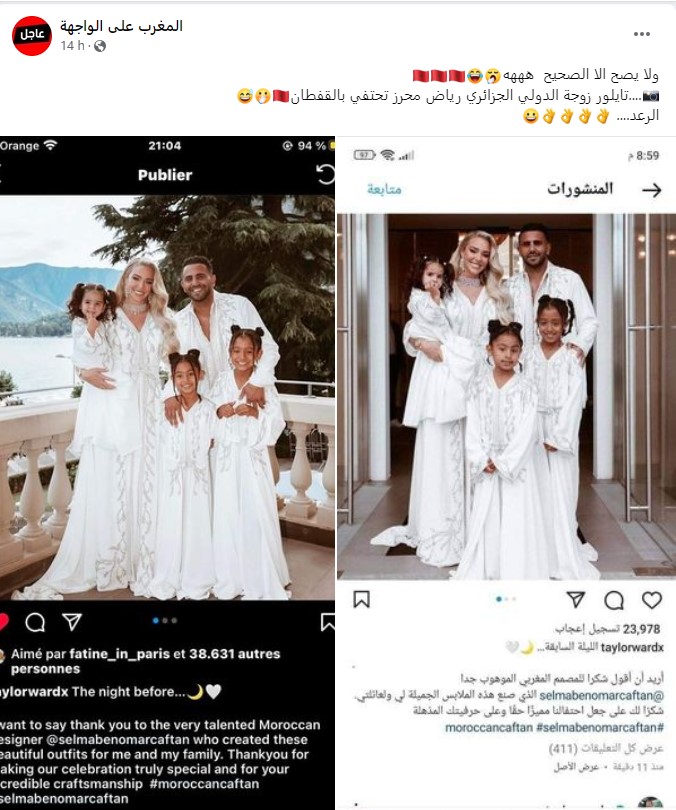Tap the moroccancaftan hashtag in Arabic caption
Image resolution: width=676 pixels, height=810 pixels.
coord(489,727)
